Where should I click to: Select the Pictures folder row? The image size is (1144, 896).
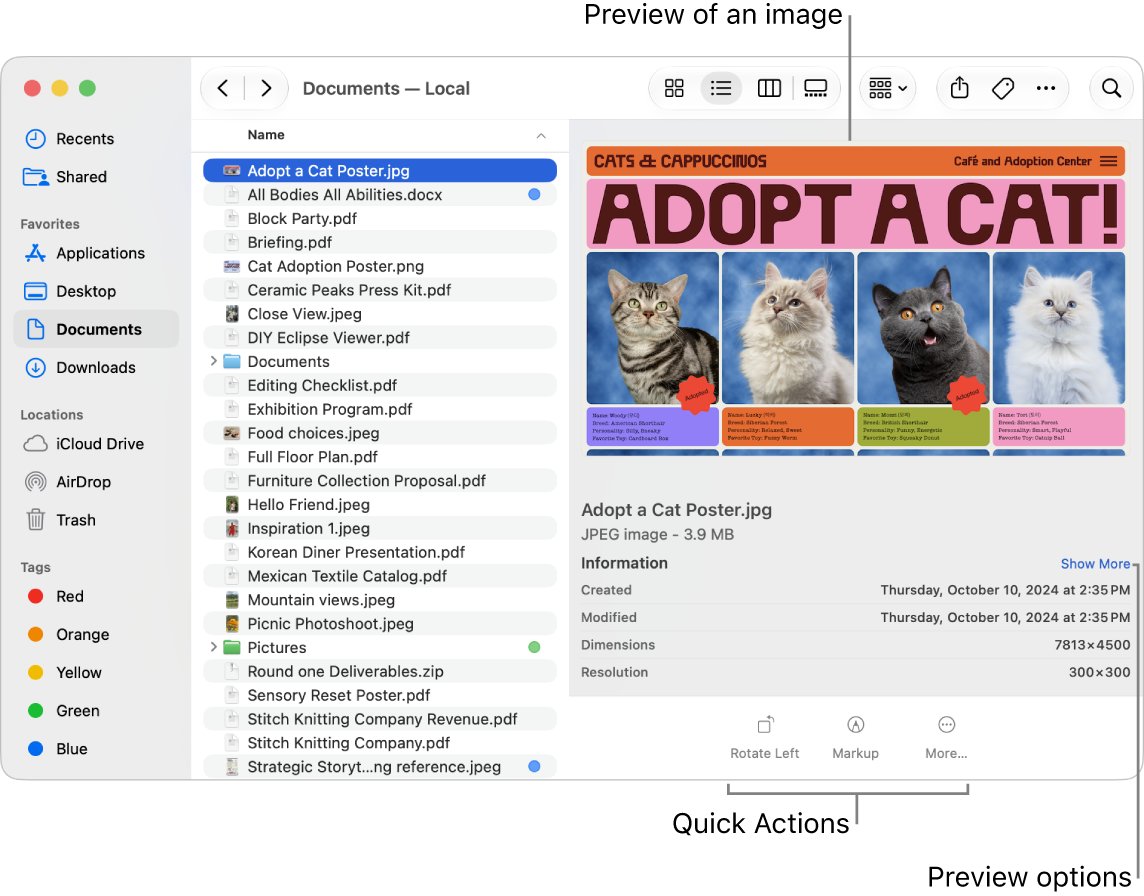[x=379, y=647]
